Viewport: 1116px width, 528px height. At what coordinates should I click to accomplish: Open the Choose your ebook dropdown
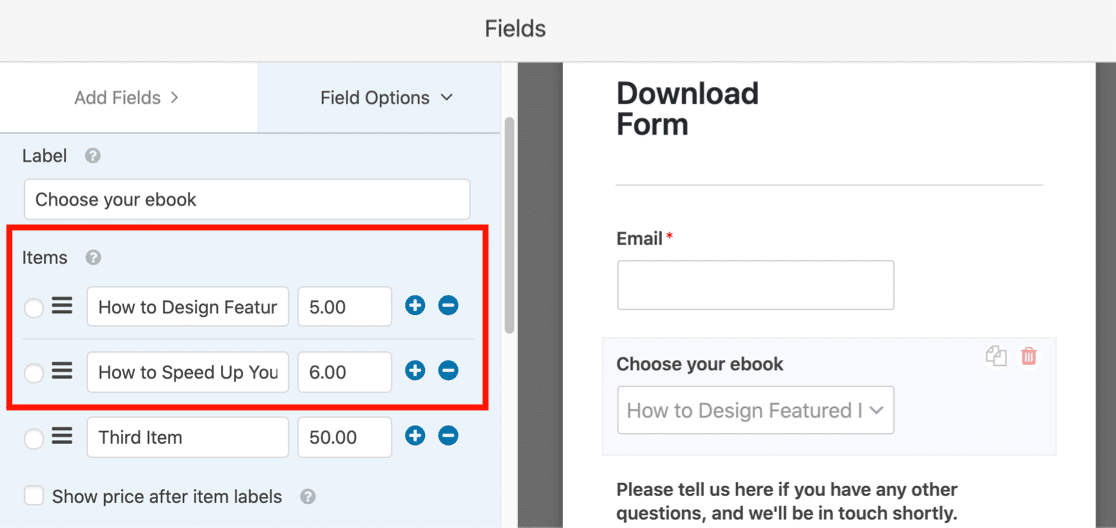tap(755, 410)
